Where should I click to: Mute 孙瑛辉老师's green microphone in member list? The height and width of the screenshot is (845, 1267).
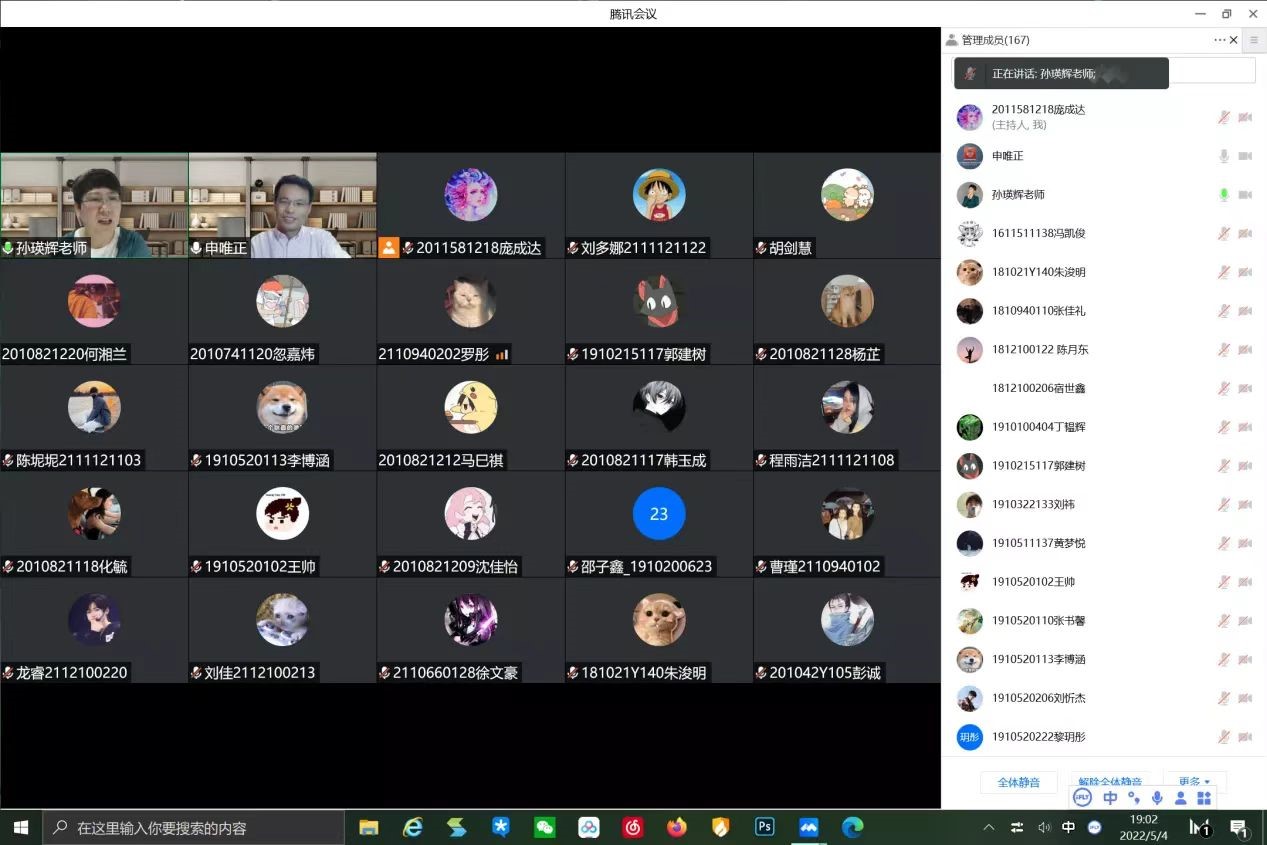tap(1223, 195)
